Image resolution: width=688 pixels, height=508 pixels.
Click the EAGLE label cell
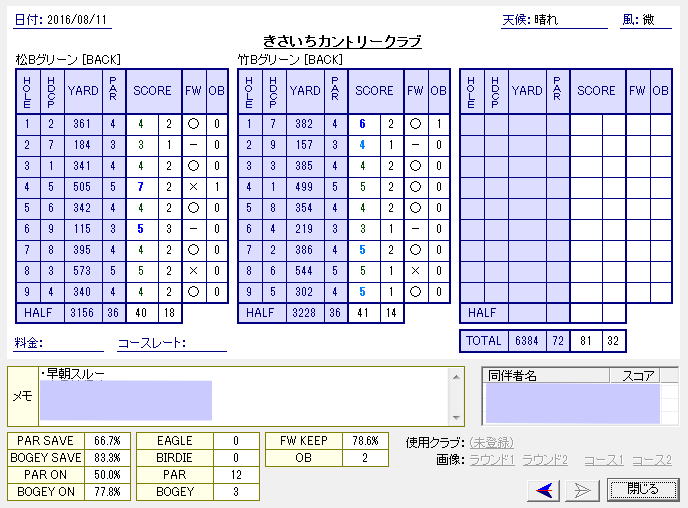[175, 440]
